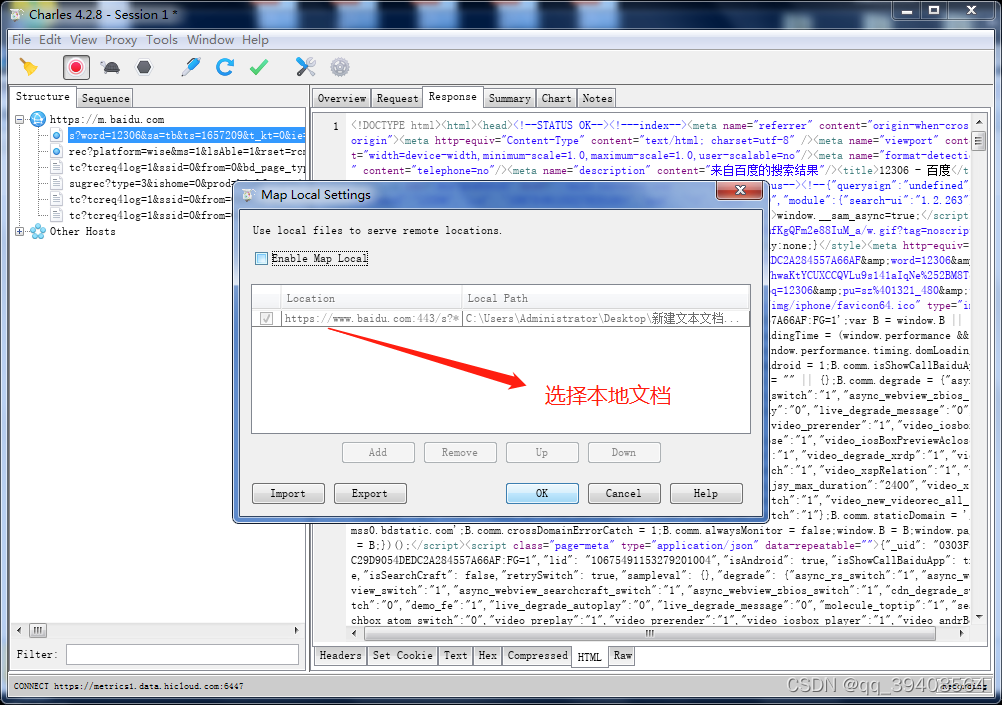Open the View menu

(83, 40)
